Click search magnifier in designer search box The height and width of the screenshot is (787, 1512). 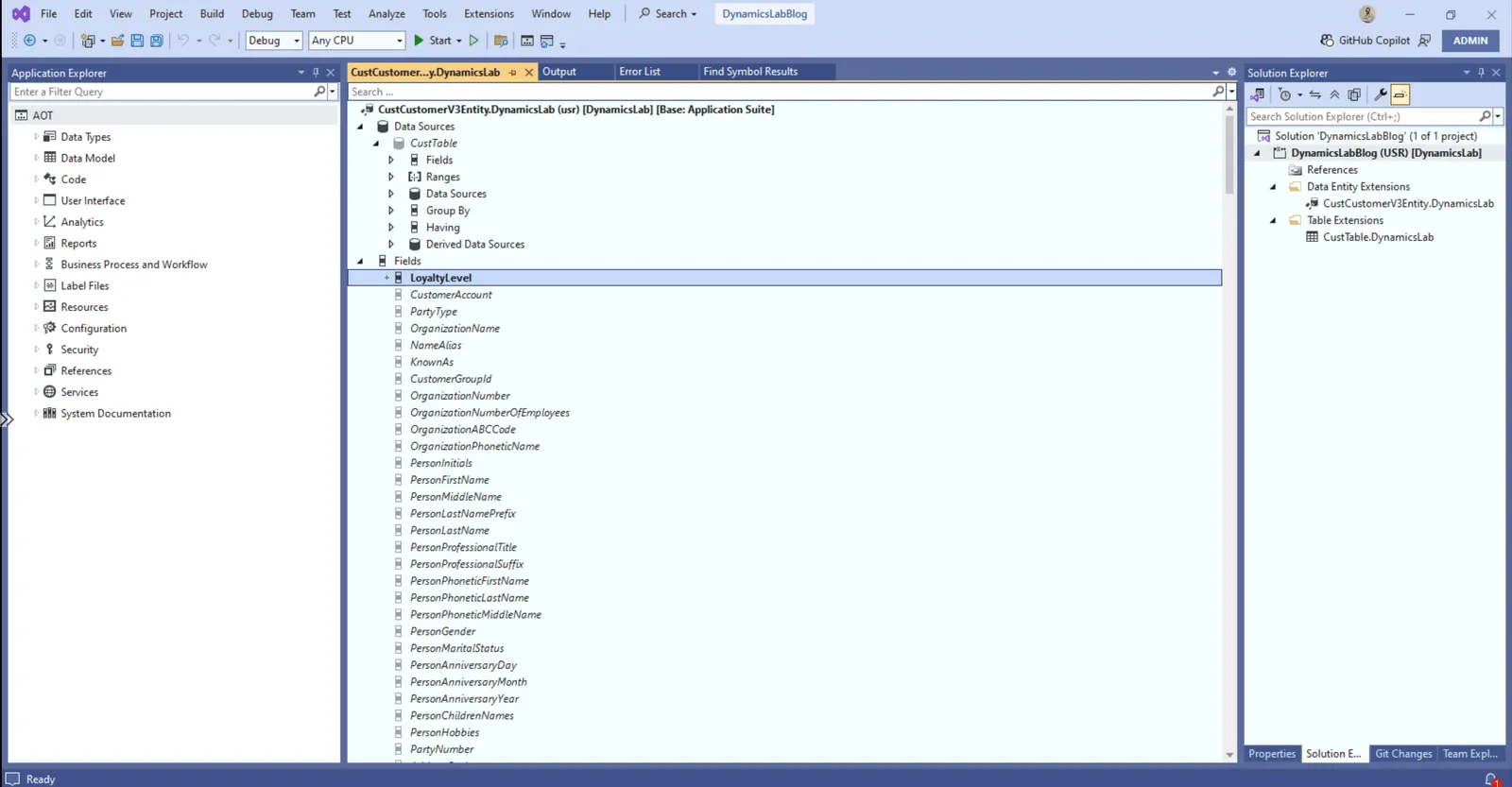(1218, 92)
